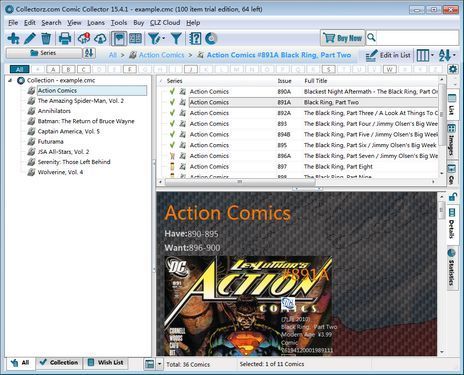Open the status bar layout dropdown arrow
464x375 pixels.
(x=159, y=364)
